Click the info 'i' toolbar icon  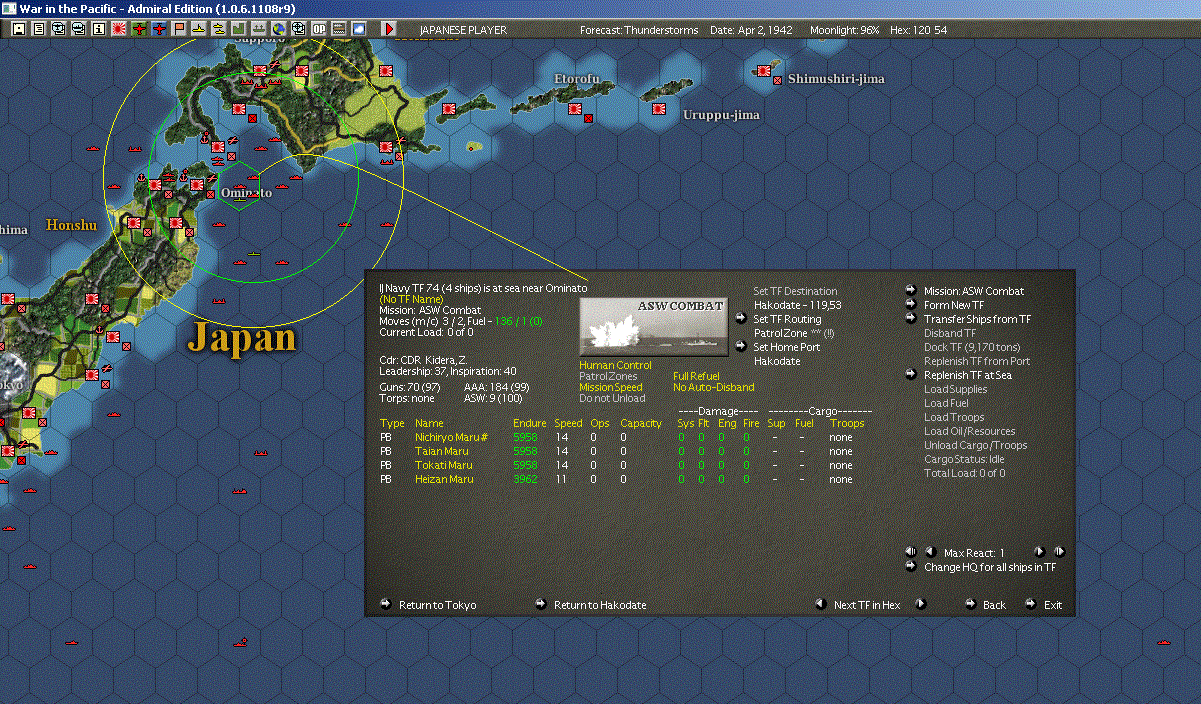(99, 29)
